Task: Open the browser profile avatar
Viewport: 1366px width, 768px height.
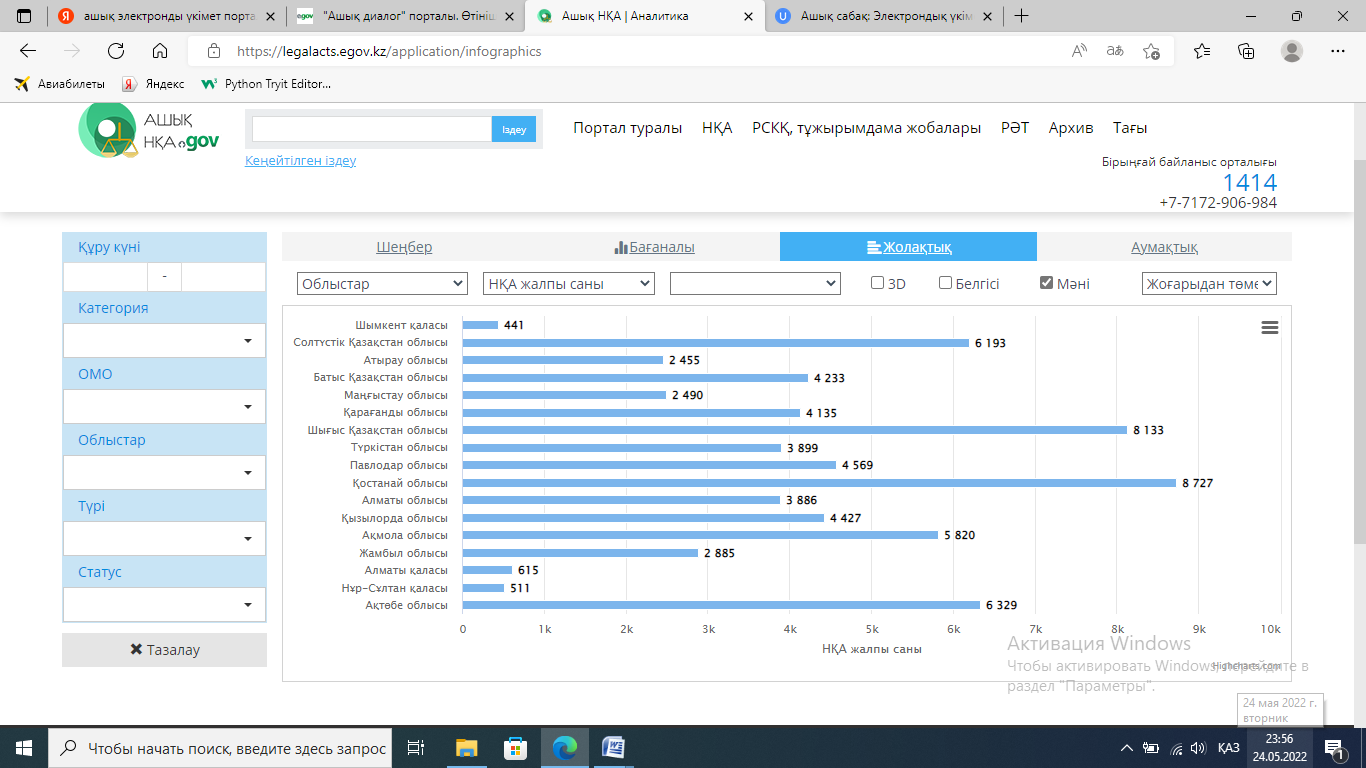Action: tap(1292, 51)
